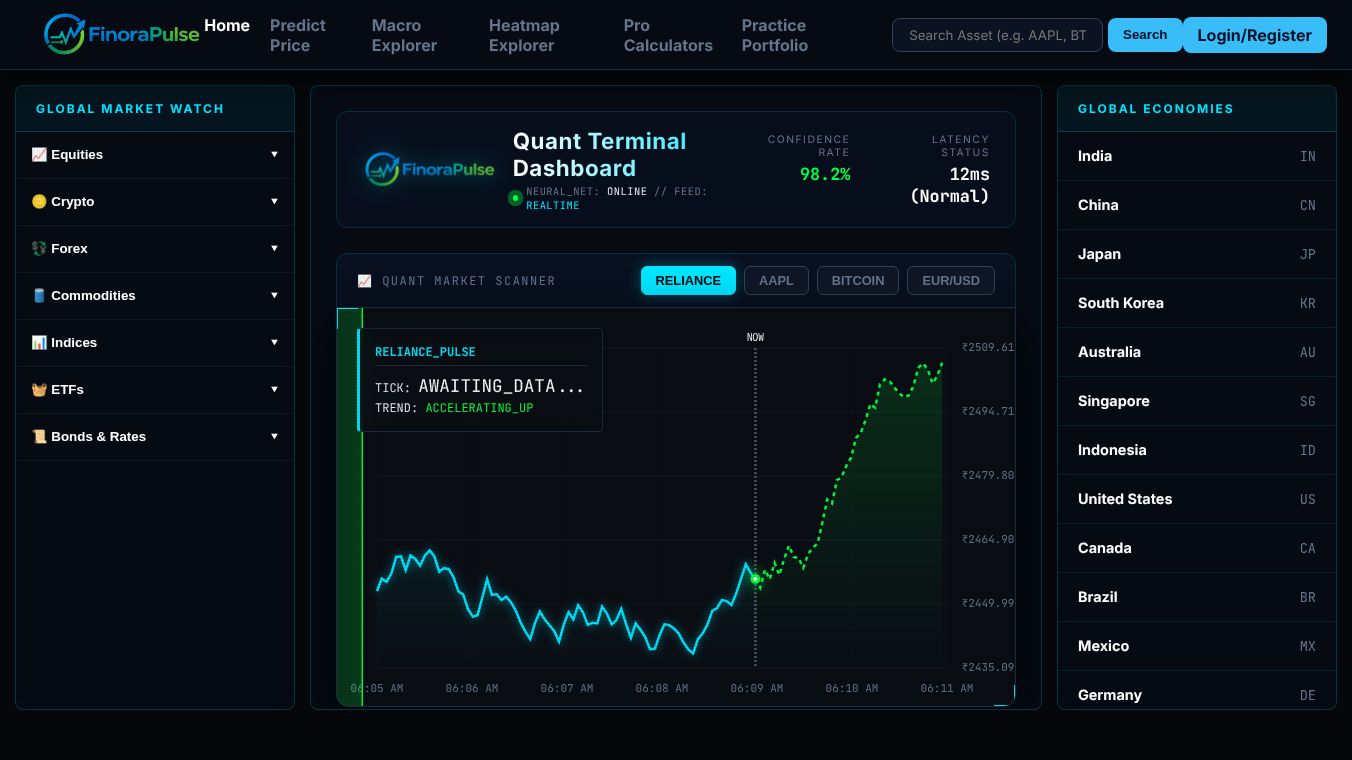Viewport: 1352px width, 760px height.
Task: Open the Heatmap Explorer menu item
Action: [524, 35]
